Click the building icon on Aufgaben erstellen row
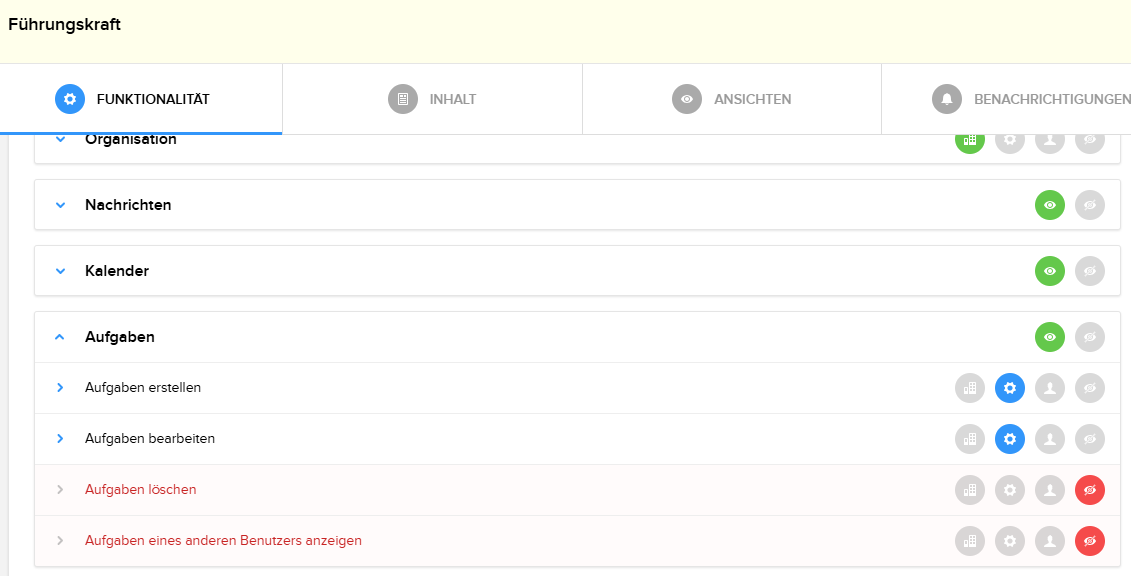1131x576 pixels. click(x=969, y=388)
